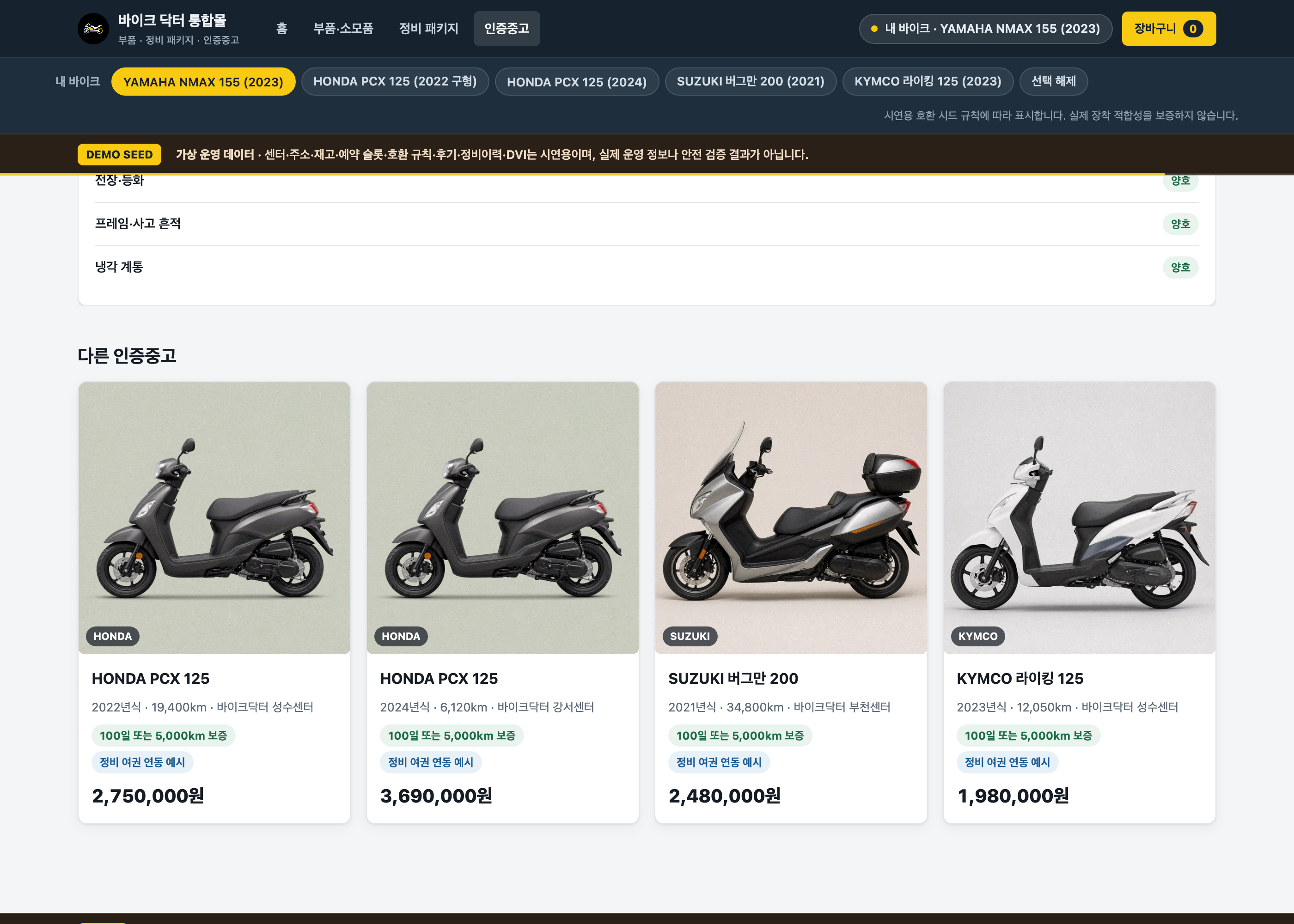Image resolution: width=1294 pixels, height=924 pixels.
Task: Open the 홈 navigation tab
Action: (281, 29)
